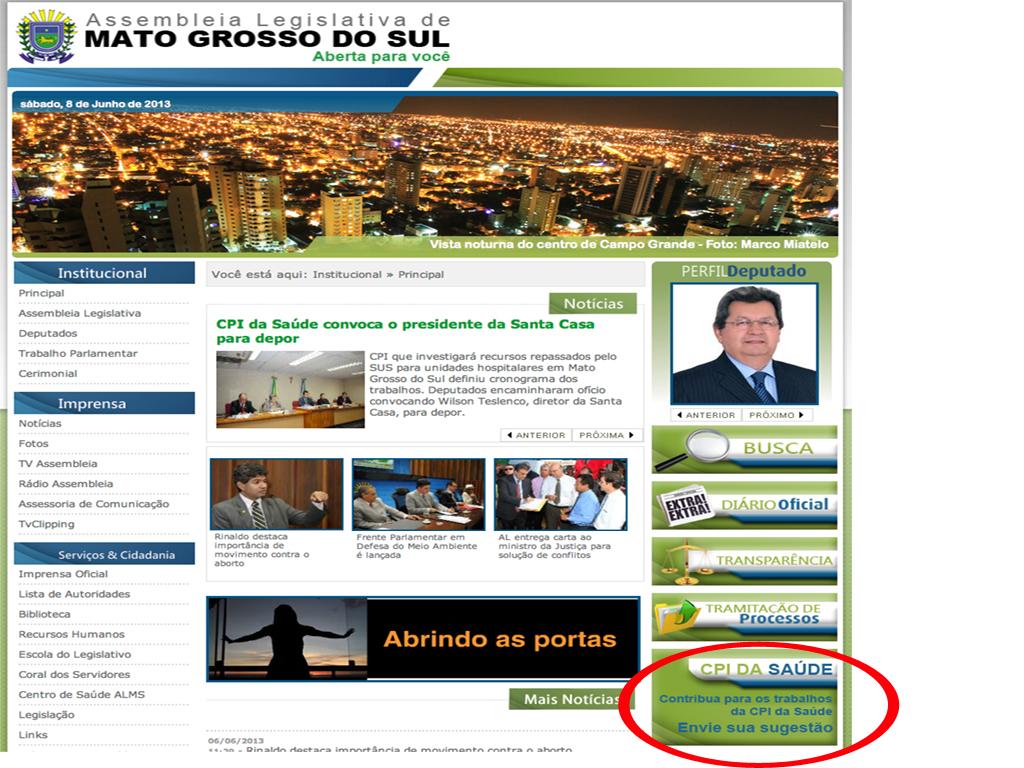Click the Assembleia coat of arms logo
This screenshot has height=768, width=1024.
coord(45,35)
